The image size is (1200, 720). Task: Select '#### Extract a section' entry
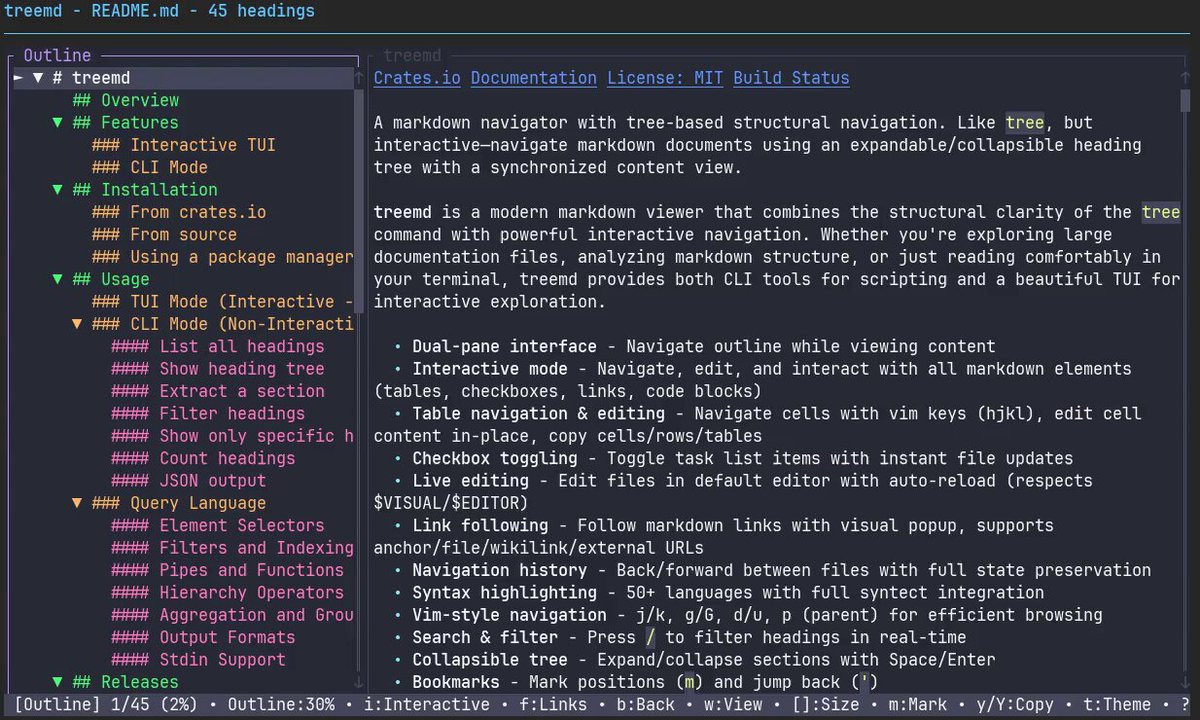tap(218, 391)
